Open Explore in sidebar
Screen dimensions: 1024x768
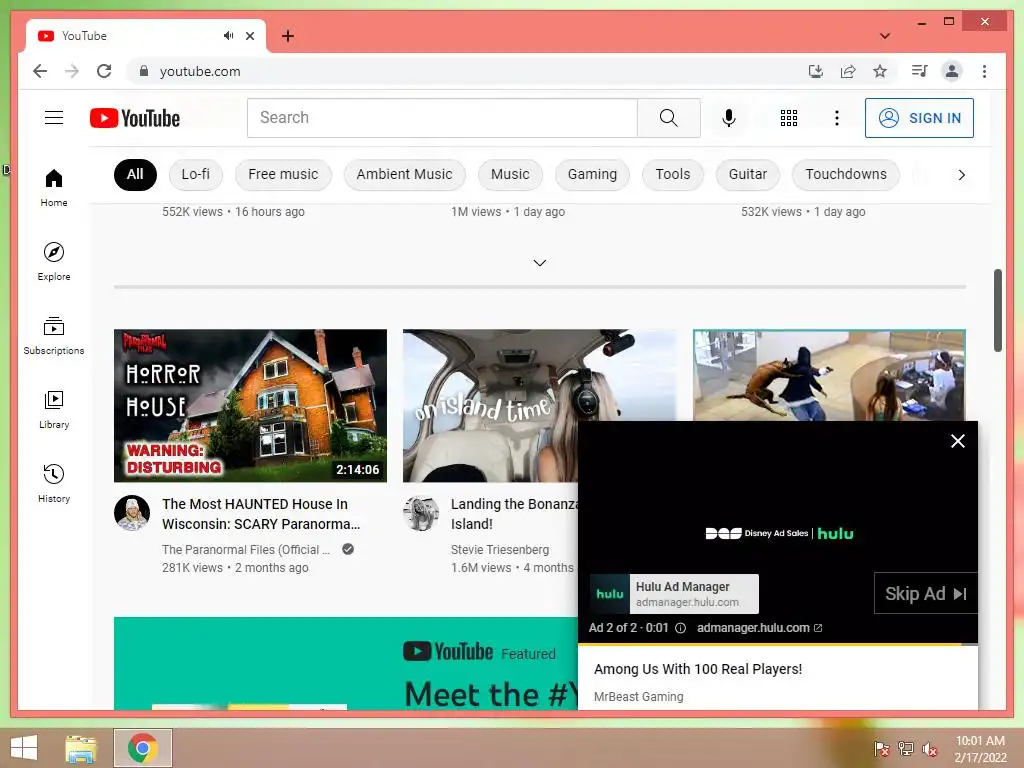pos(54,262)
